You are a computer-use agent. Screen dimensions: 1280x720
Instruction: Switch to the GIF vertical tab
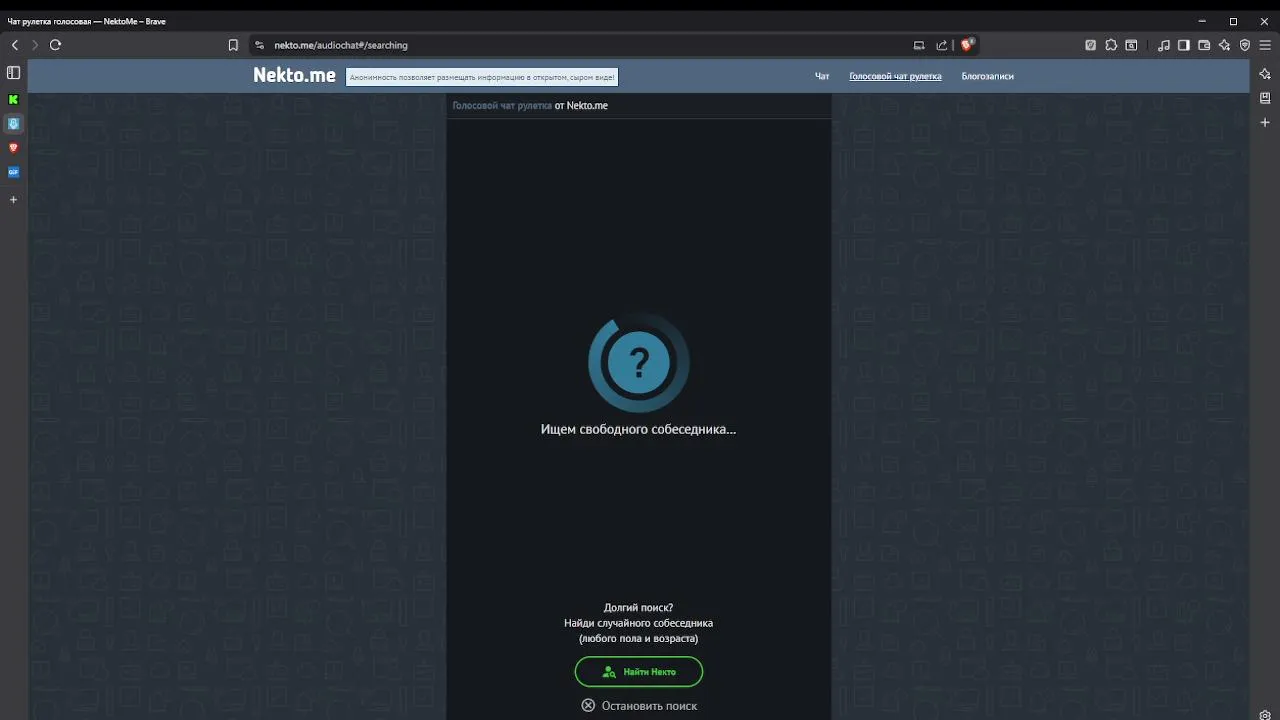13,172
